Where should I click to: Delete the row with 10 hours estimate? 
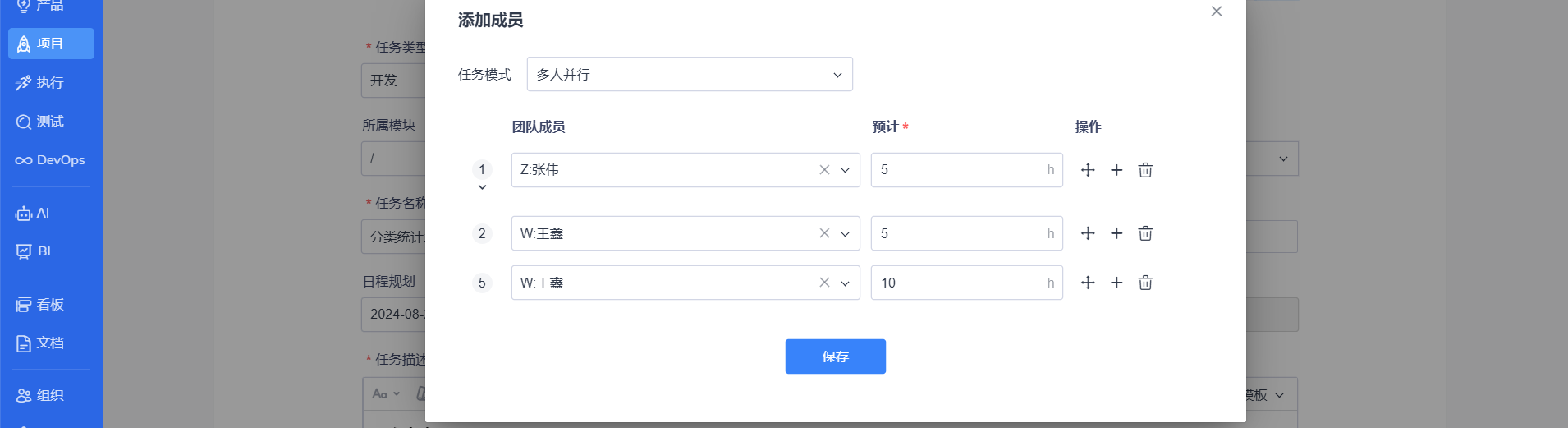click(x=1145, y=283)
